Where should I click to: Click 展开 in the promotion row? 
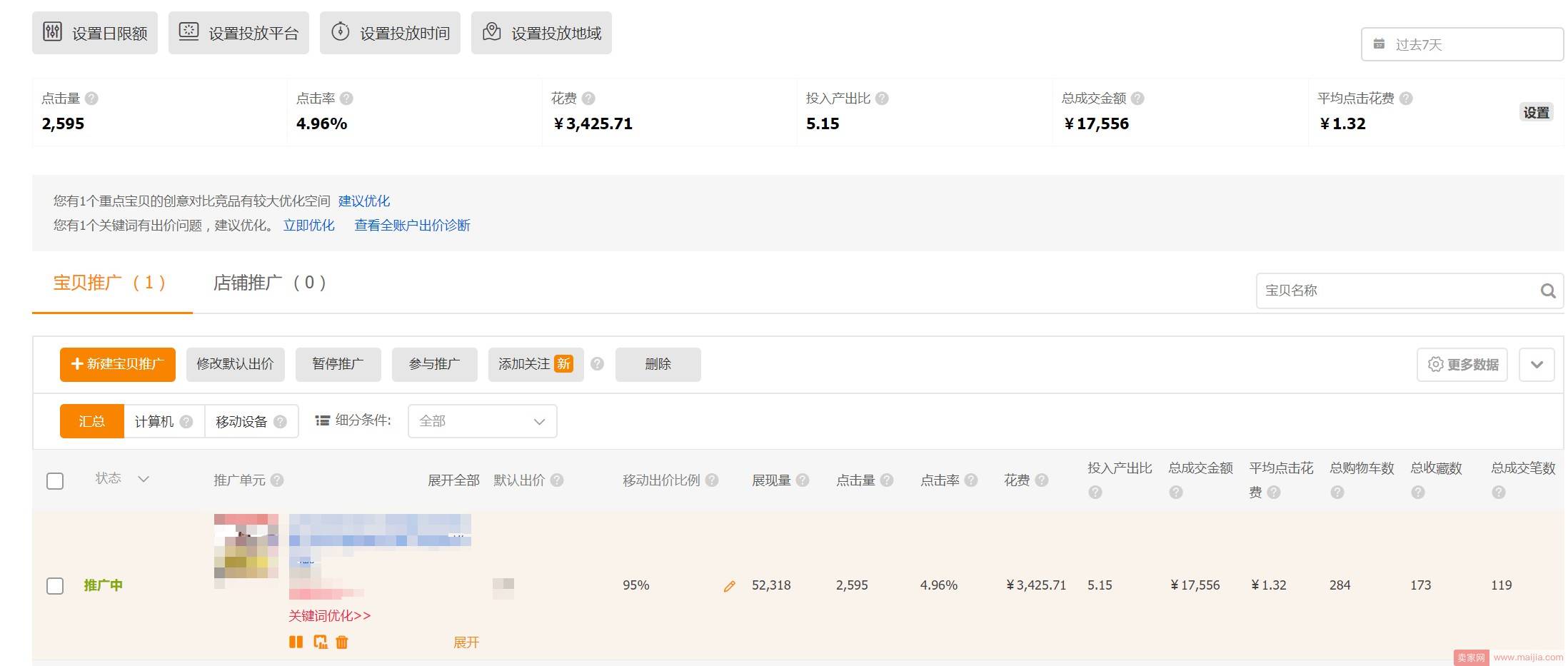(466, 642)
